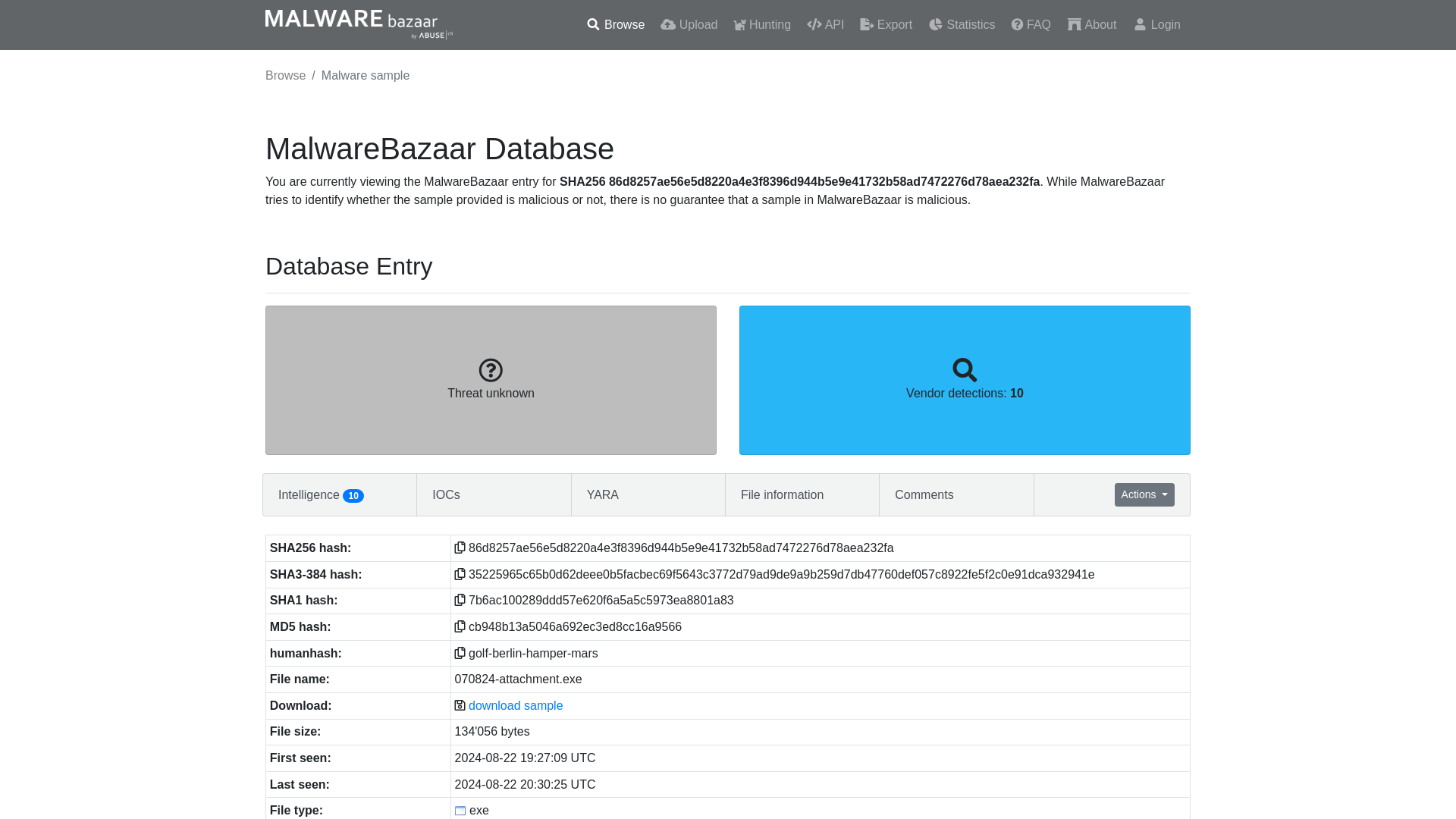Click the Browse magnifying glass icon
Image resolution: width=1456 pixels, height=819 pixels.
[592, 24]
